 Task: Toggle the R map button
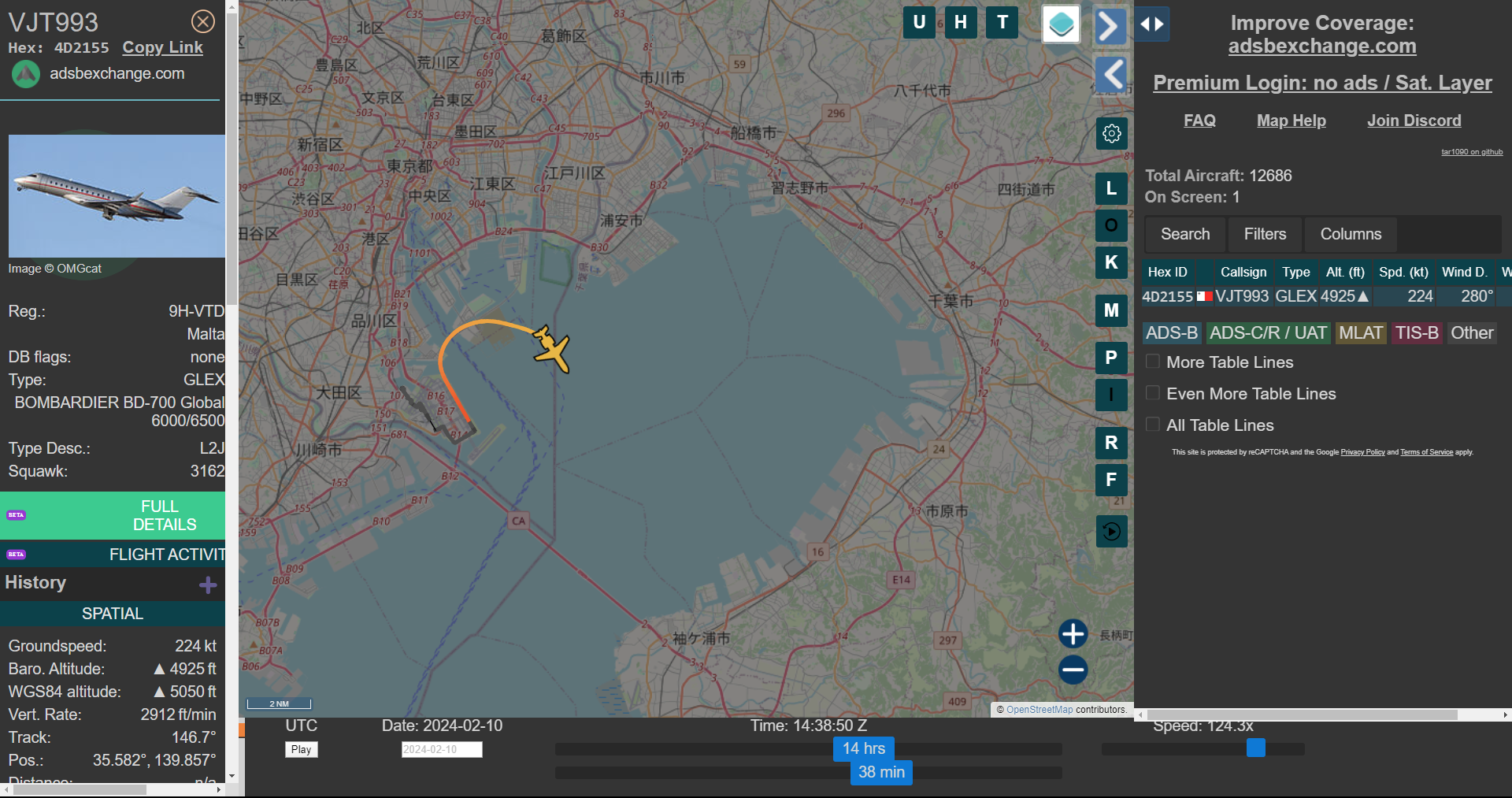coord(1112,443)
